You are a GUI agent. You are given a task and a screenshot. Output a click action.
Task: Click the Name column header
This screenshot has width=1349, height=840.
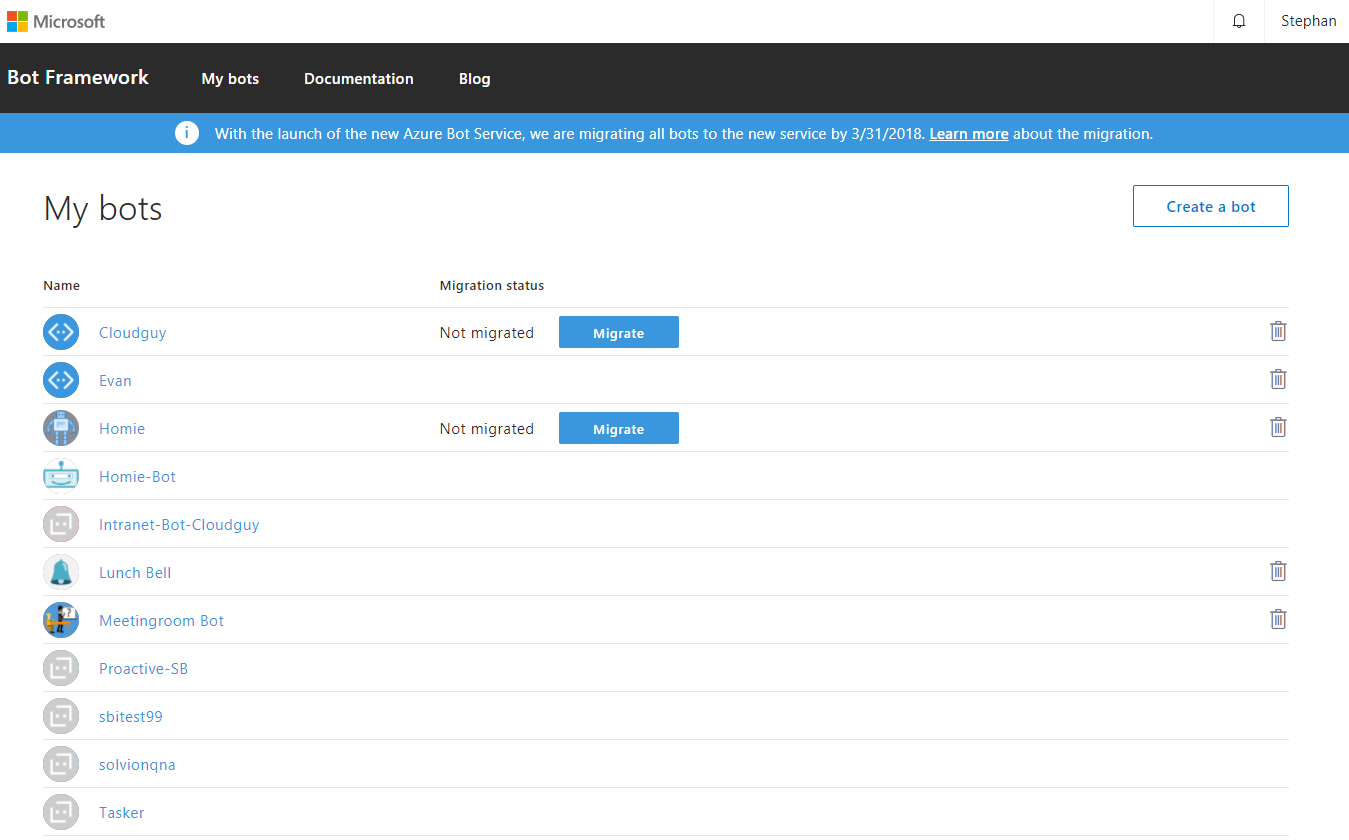tap(61, 285)
